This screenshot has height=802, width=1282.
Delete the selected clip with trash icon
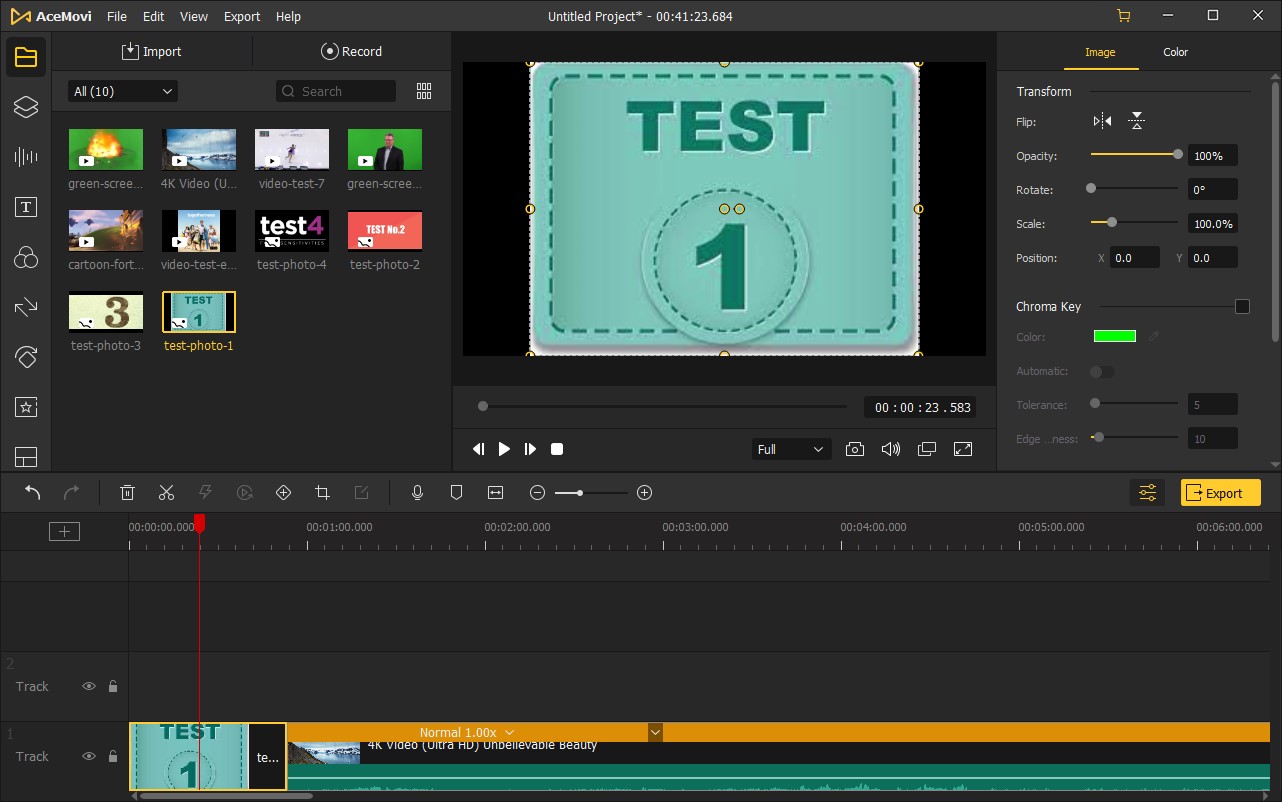[128, 492]
